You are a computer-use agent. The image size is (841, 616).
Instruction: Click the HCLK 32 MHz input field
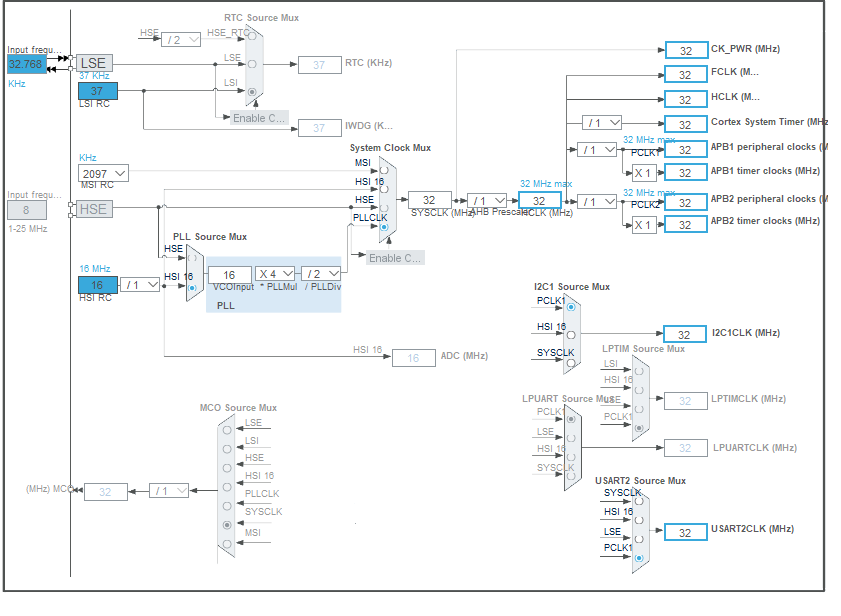click(x=538, y=200)
